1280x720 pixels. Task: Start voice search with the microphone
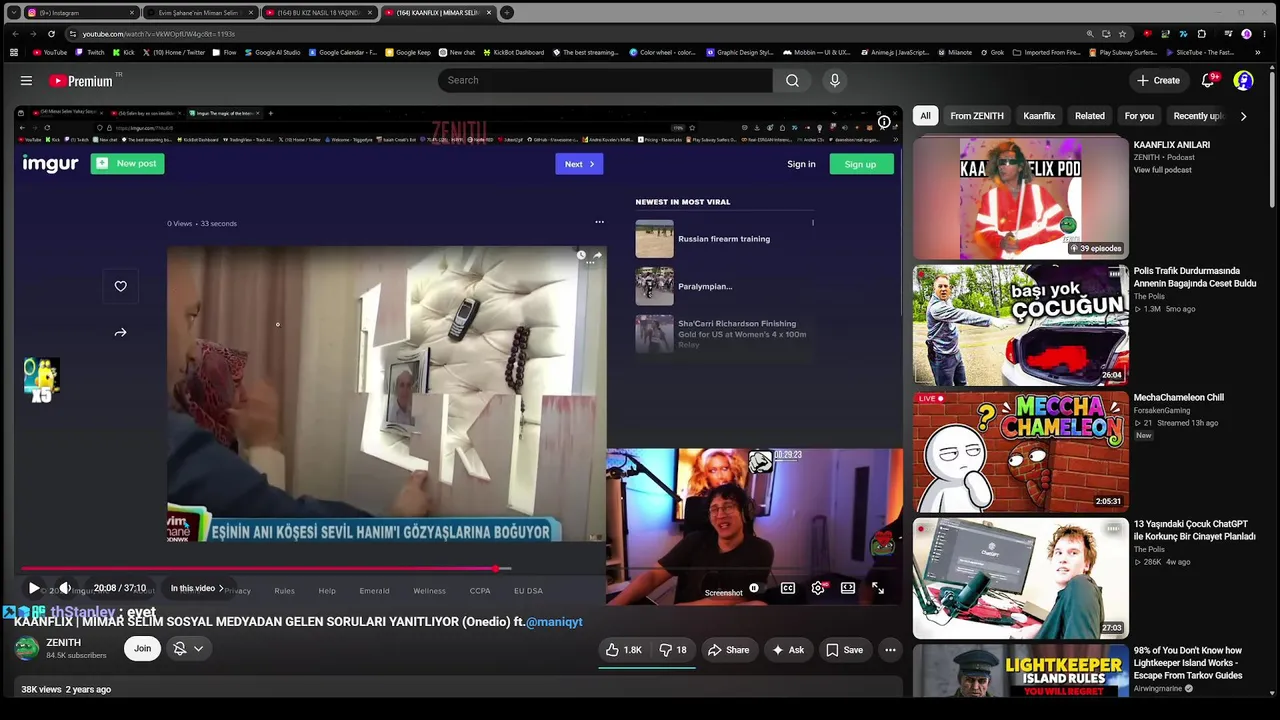click(835, 80)
